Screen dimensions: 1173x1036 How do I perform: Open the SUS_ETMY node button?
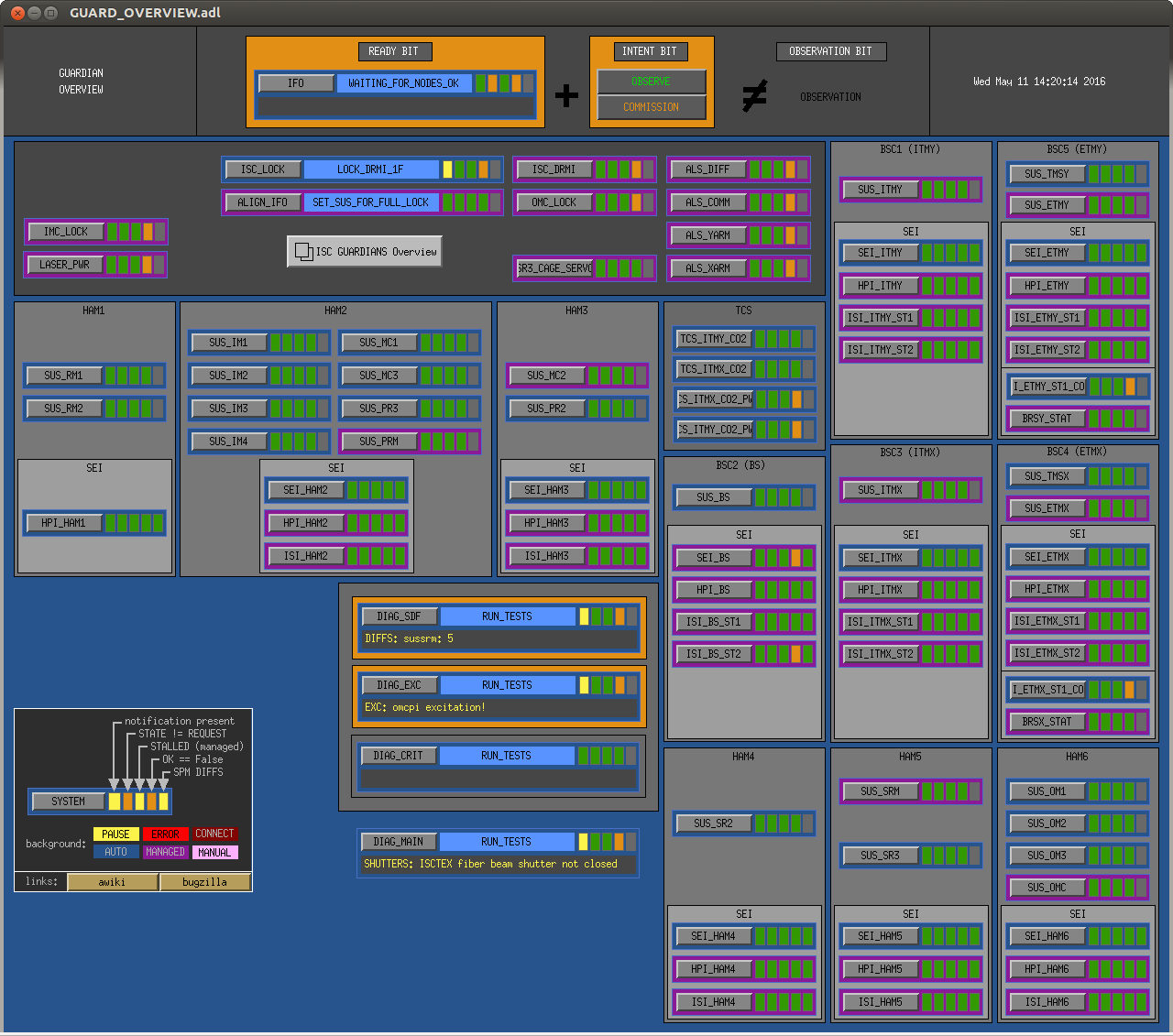point(1047,205)
